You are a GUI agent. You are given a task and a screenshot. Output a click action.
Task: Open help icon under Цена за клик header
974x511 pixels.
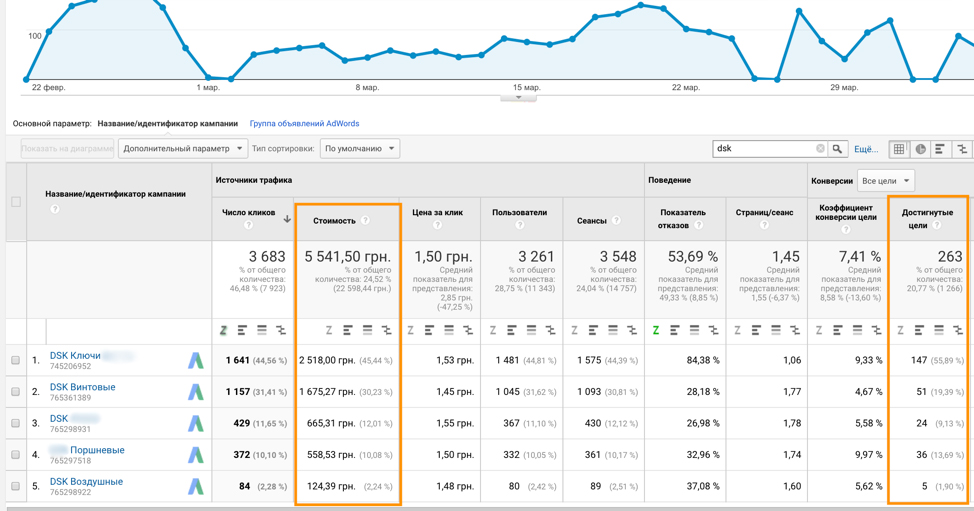tap(437, 225)
